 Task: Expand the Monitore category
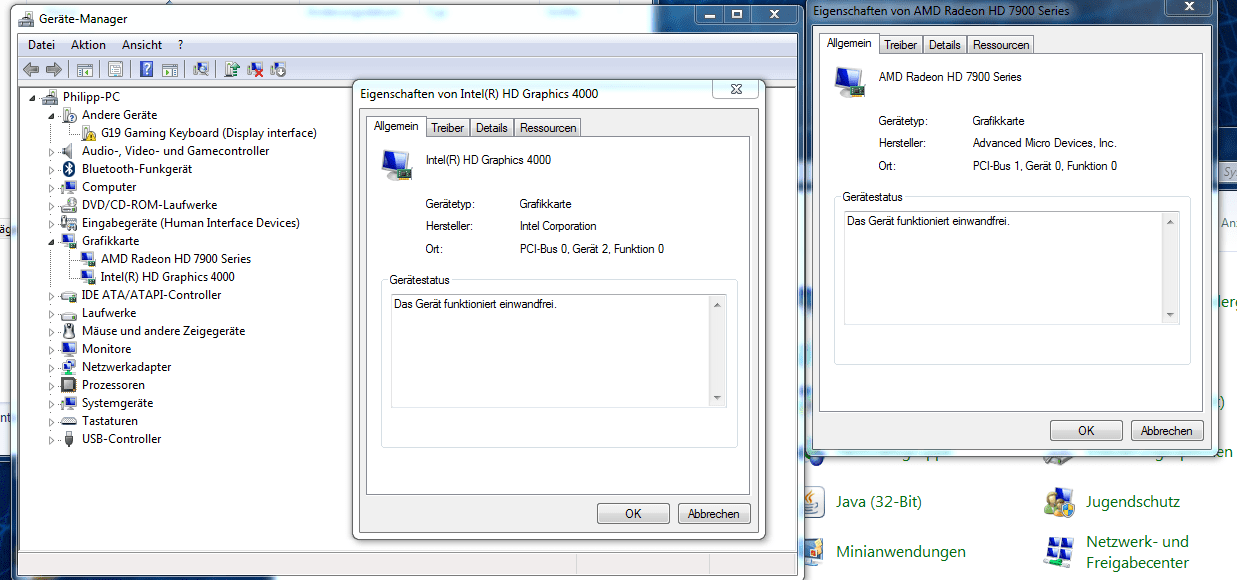tap(52, 350)
